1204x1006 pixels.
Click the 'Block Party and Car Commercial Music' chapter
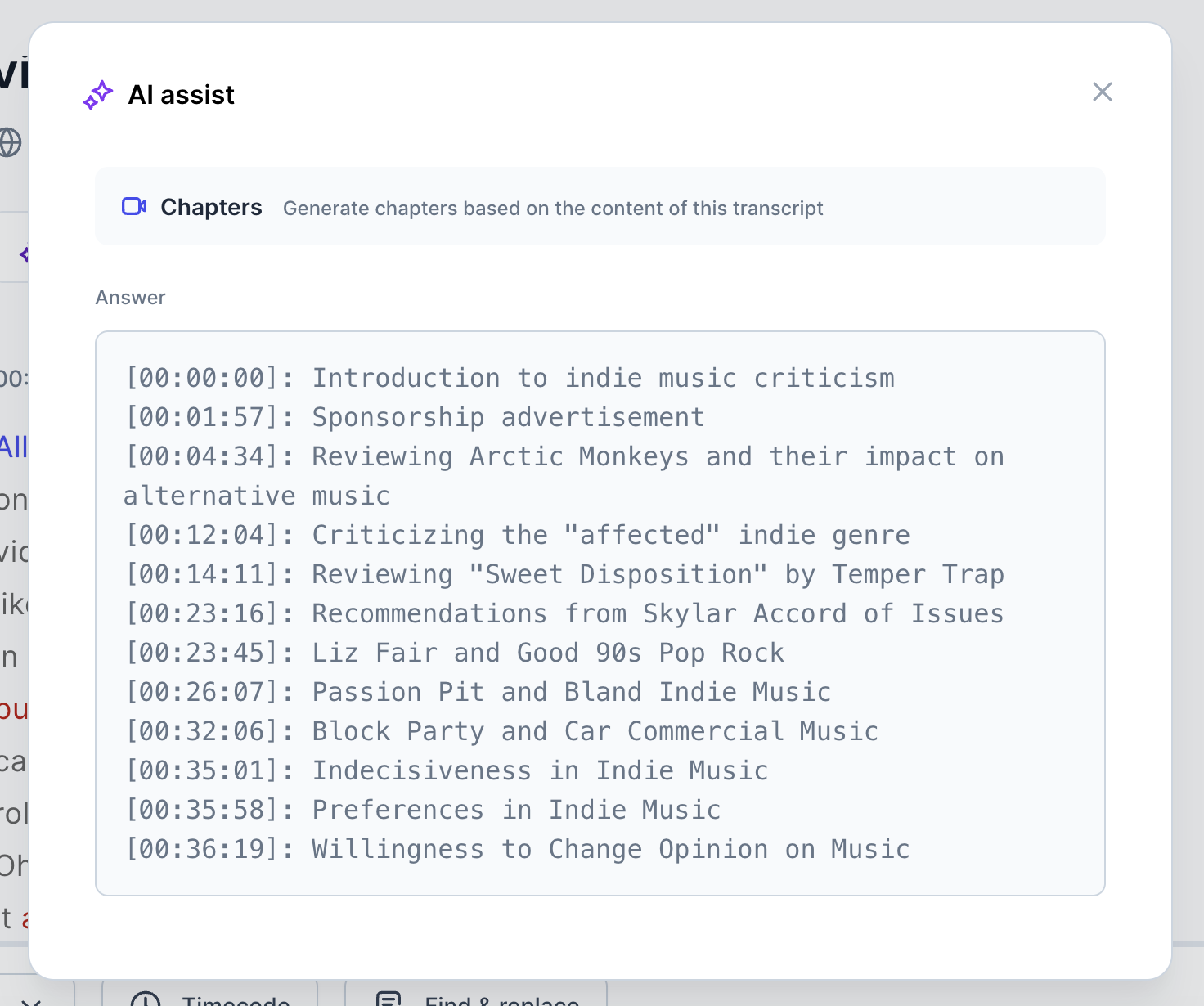(x=501, y=730)
